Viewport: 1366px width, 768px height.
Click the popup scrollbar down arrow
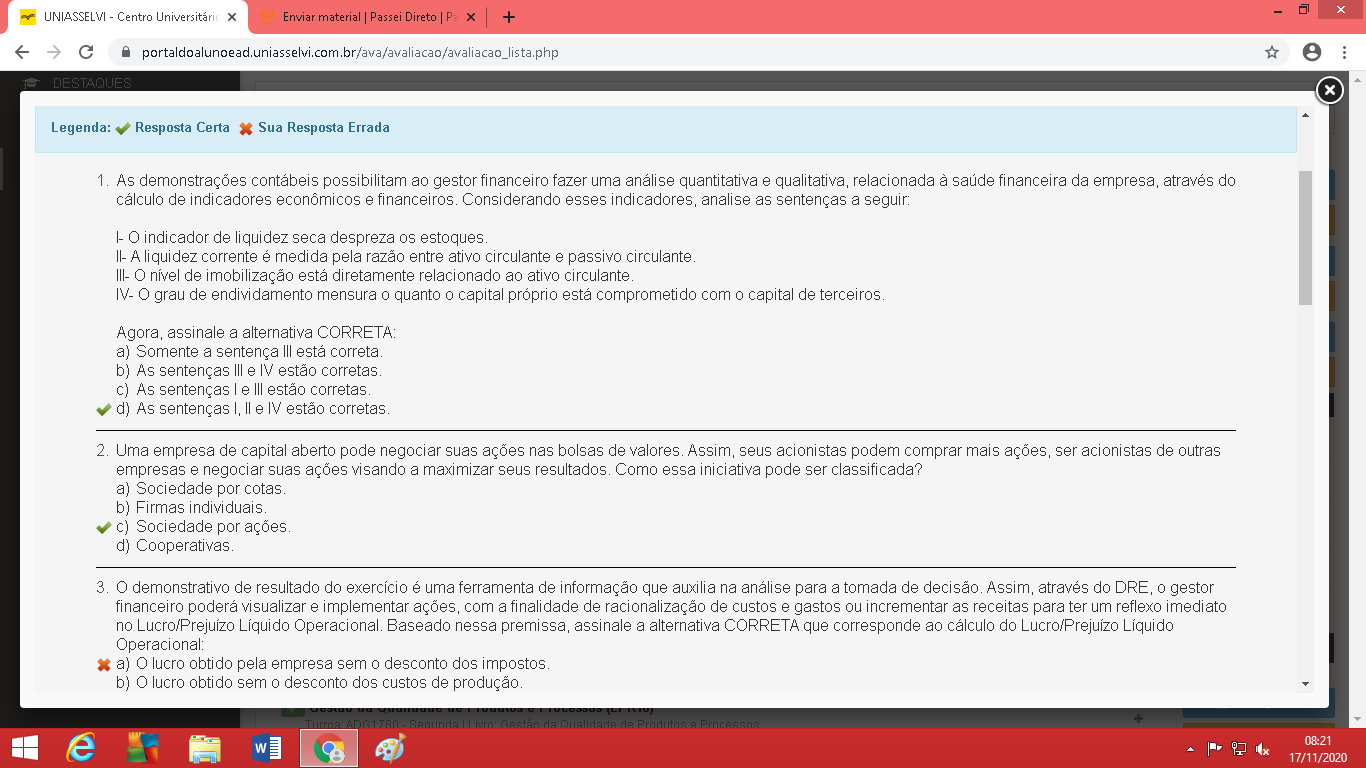(x=1305, y=683)
